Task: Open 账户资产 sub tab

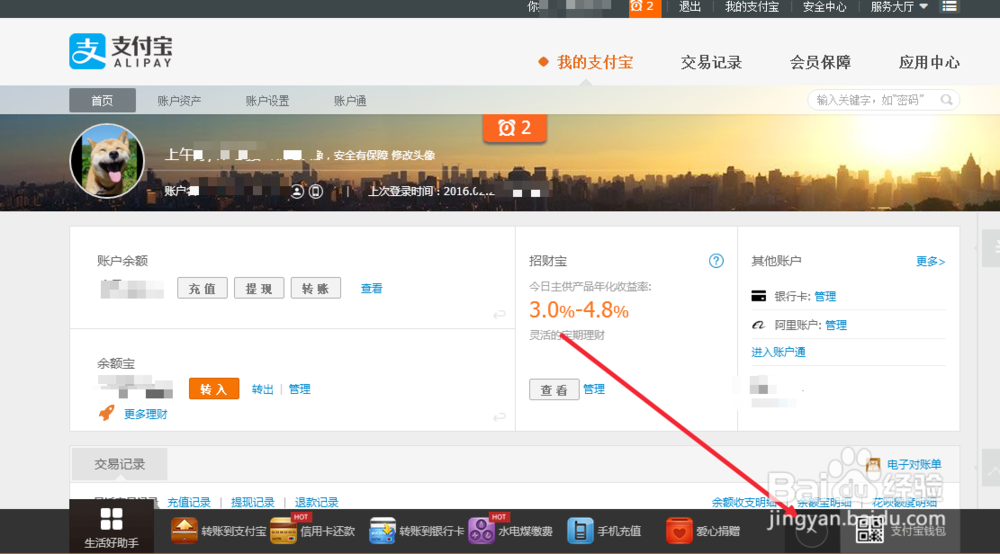Action: click(179, 101)
